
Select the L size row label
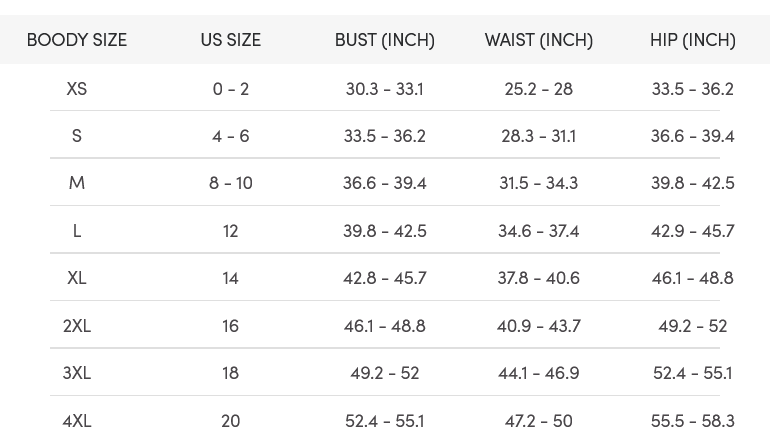pos(77,231)
